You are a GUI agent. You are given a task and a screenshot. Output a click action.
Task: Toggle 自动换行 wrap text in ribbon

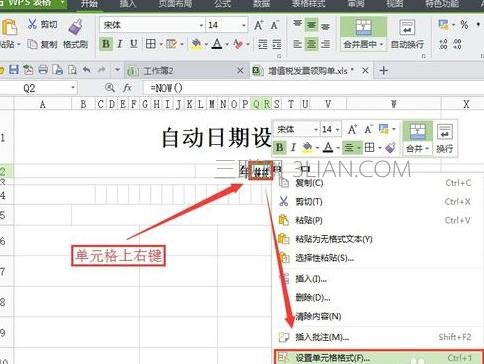click(407, 34)
